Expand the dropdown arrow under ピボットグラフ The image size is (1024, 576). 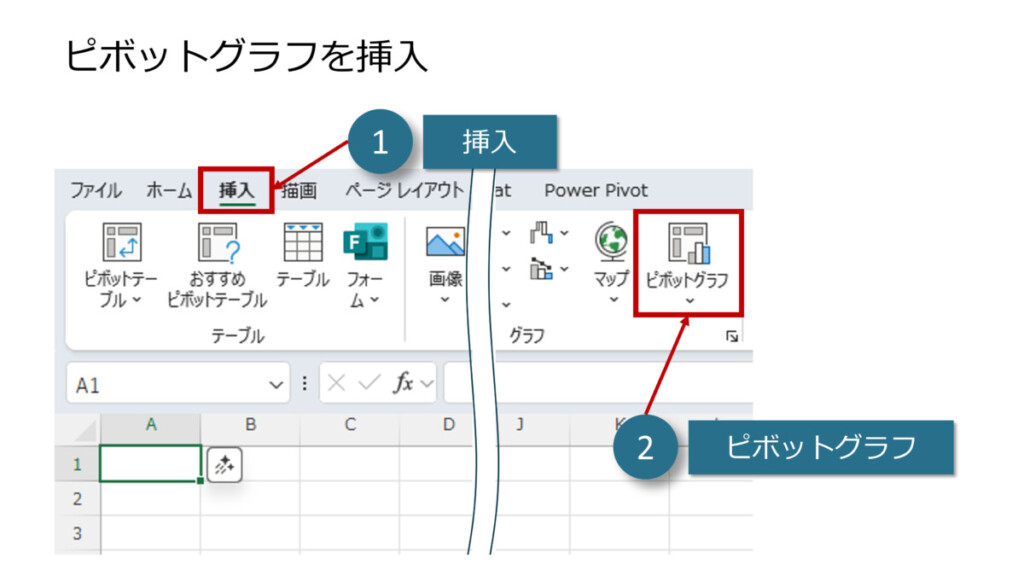pos(688,301)
